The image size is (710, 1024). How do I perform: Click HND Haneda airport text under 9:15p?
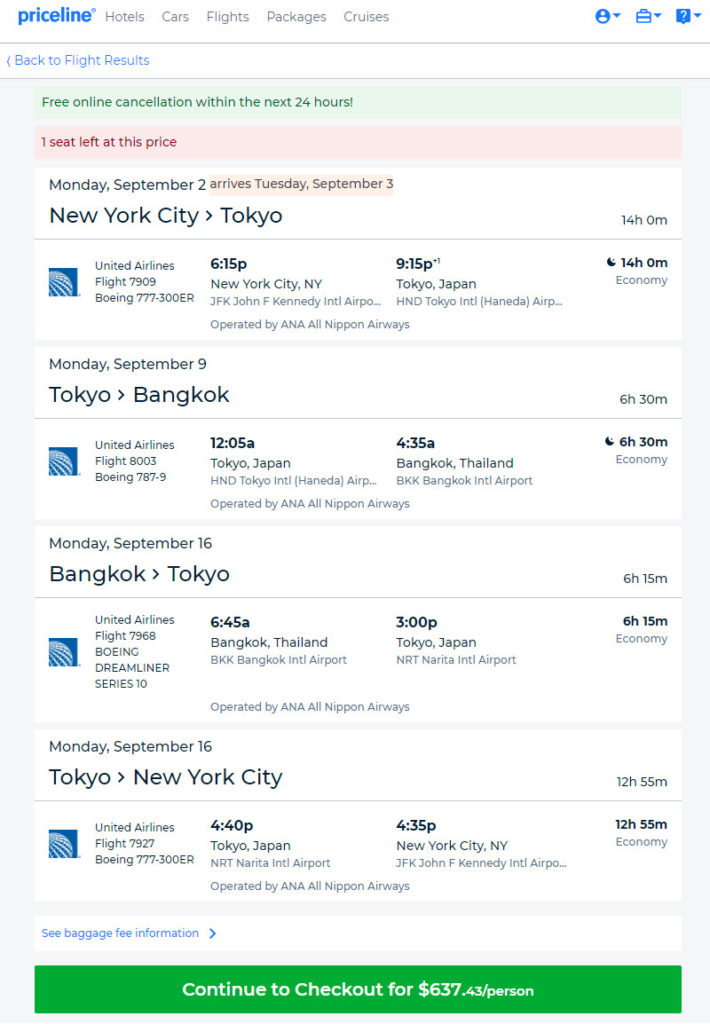pyautogui.click(x=479, y=301)
